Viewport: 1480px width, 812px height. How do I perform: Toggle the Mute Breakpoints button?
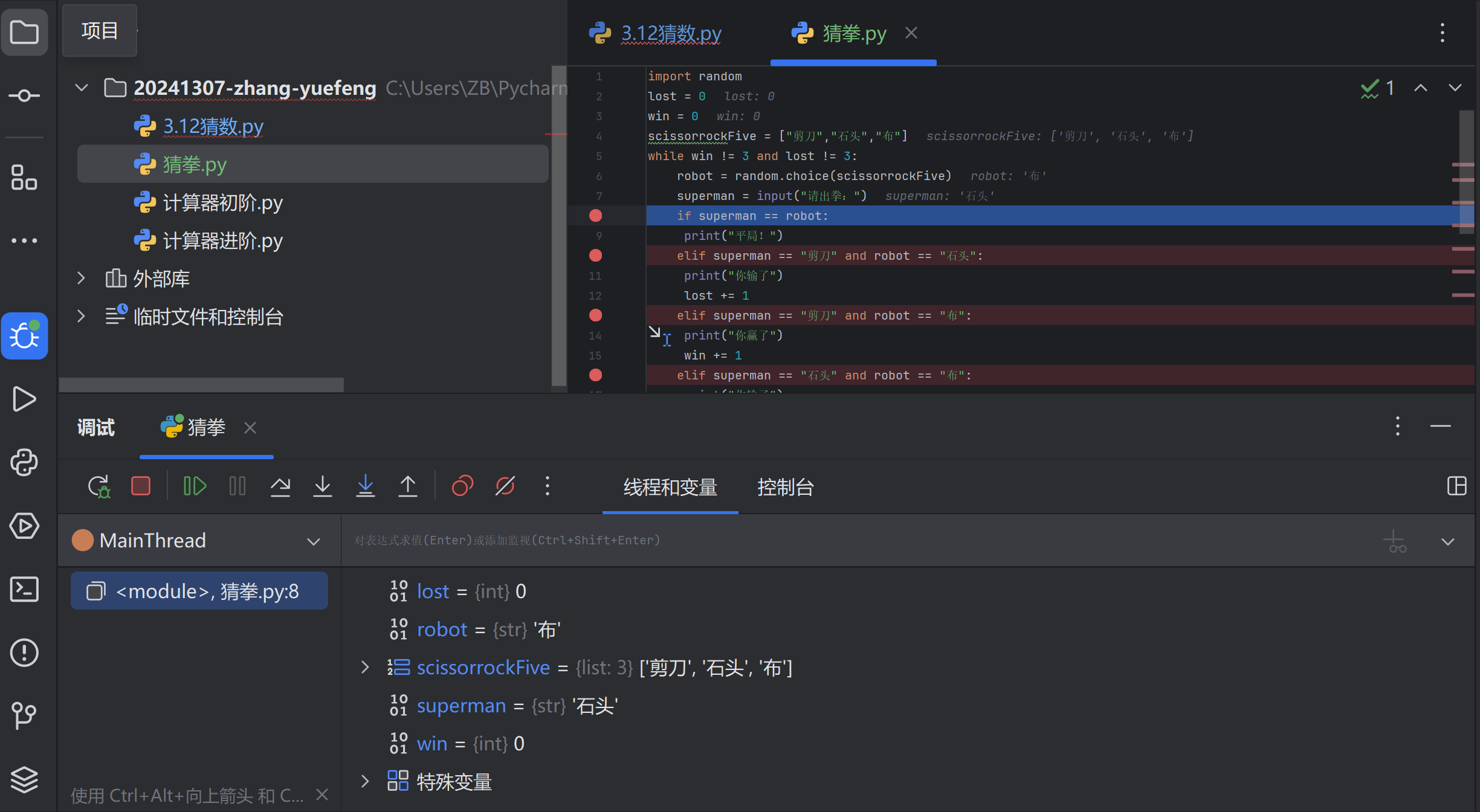pos(505,486)
